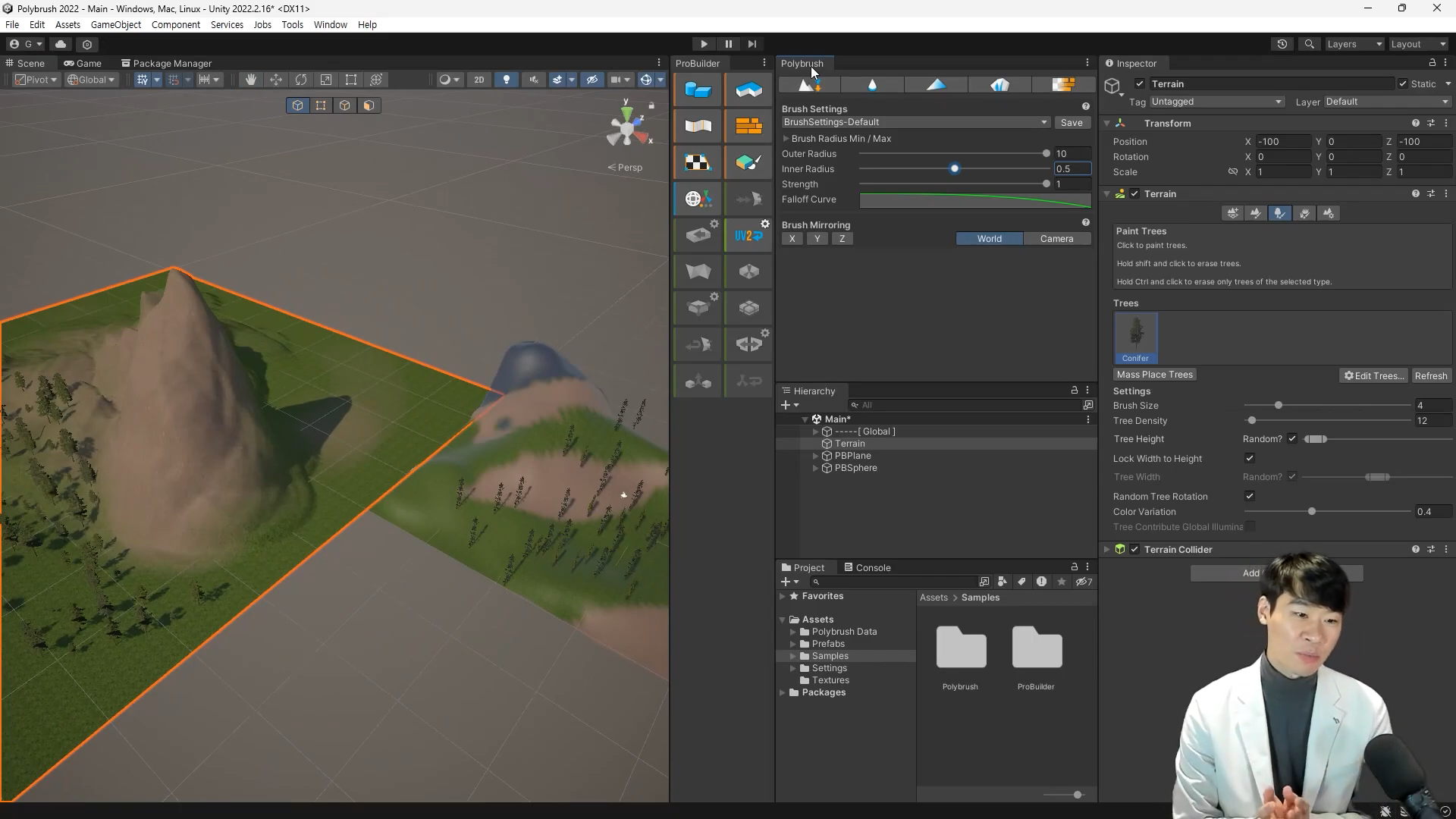Select the Rotate tool in scene toolbar
Screen dimensions: 1456x819
coord(301,80)
